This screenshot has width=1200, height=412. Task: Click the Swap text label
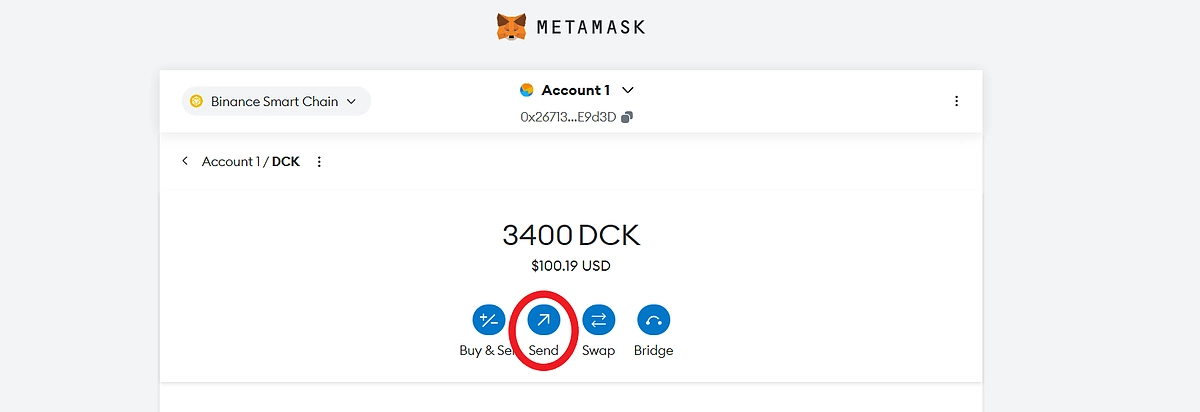[598, 351]
